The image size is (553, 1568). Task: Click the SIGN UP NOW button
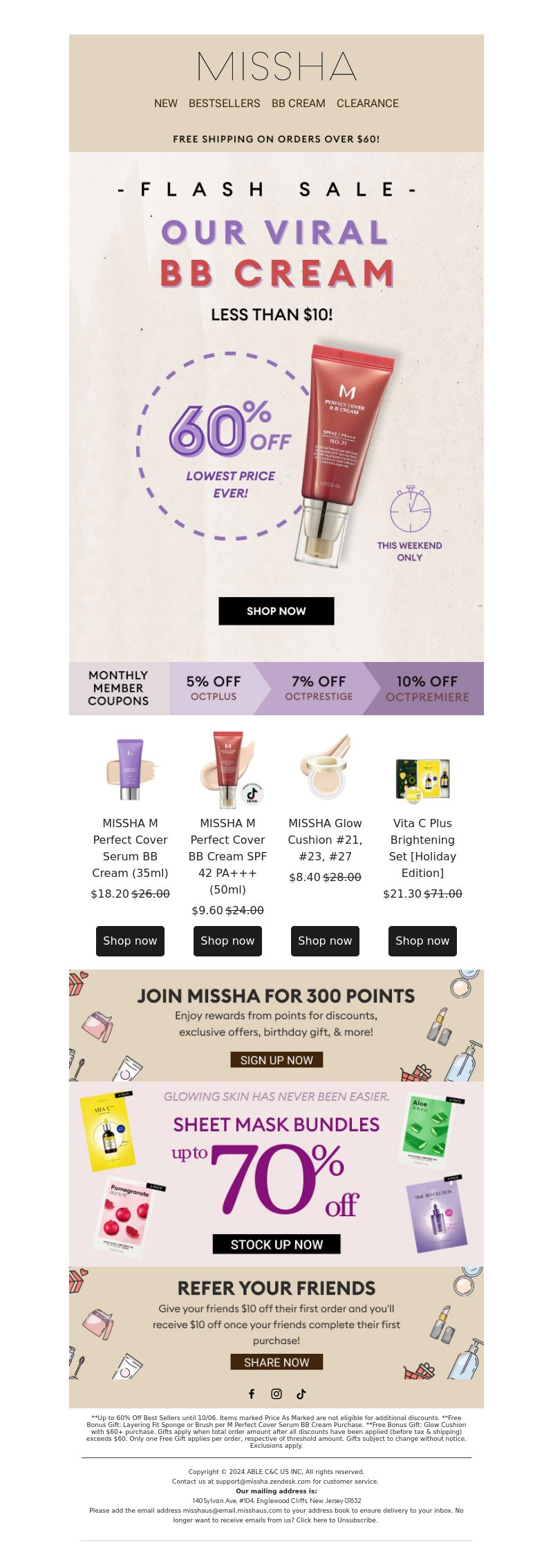click(276, 1059)
